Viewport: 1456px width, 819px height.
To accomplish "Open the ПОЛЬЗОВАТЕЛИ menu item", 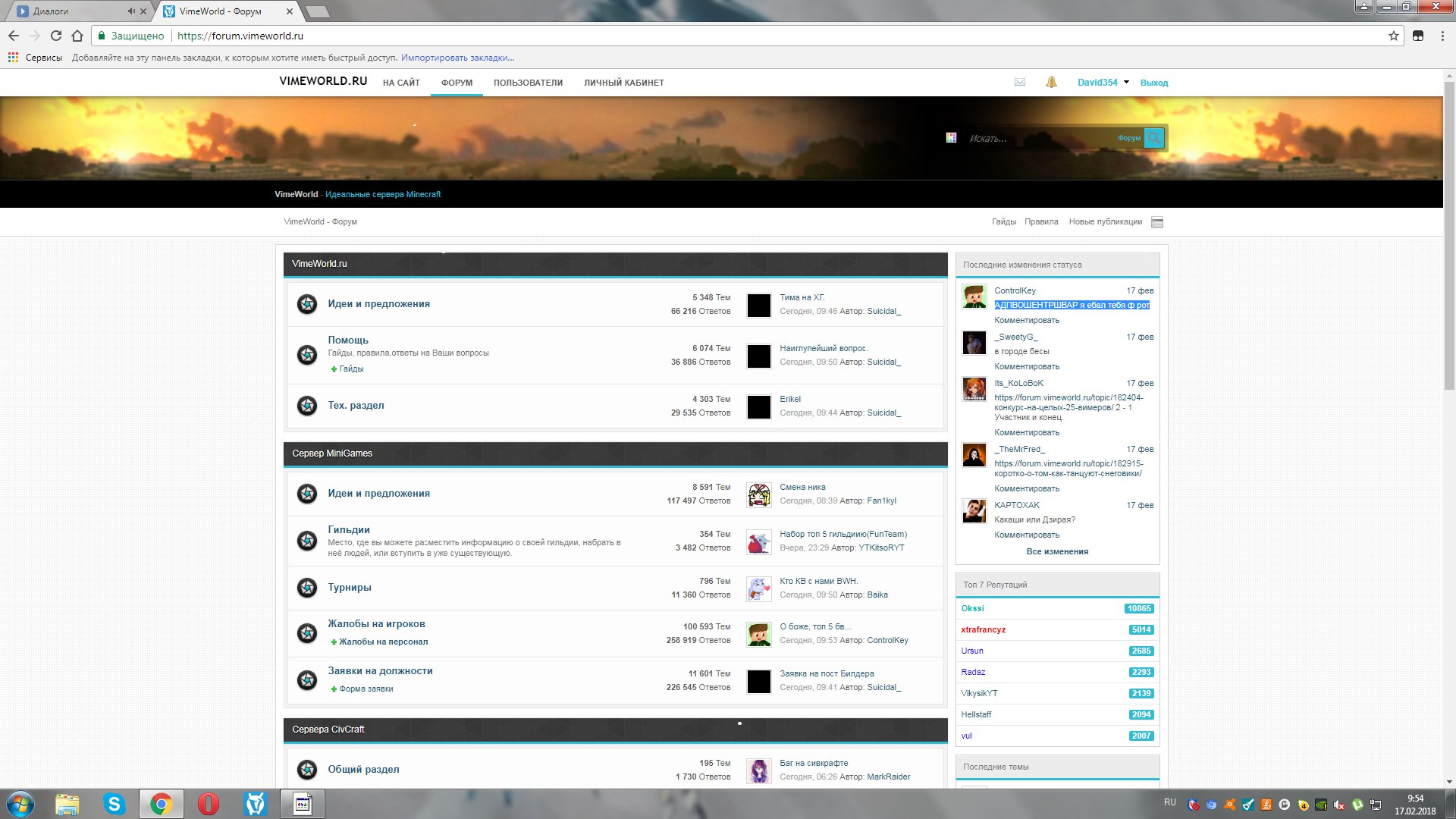I will click(x=528, y=83).
